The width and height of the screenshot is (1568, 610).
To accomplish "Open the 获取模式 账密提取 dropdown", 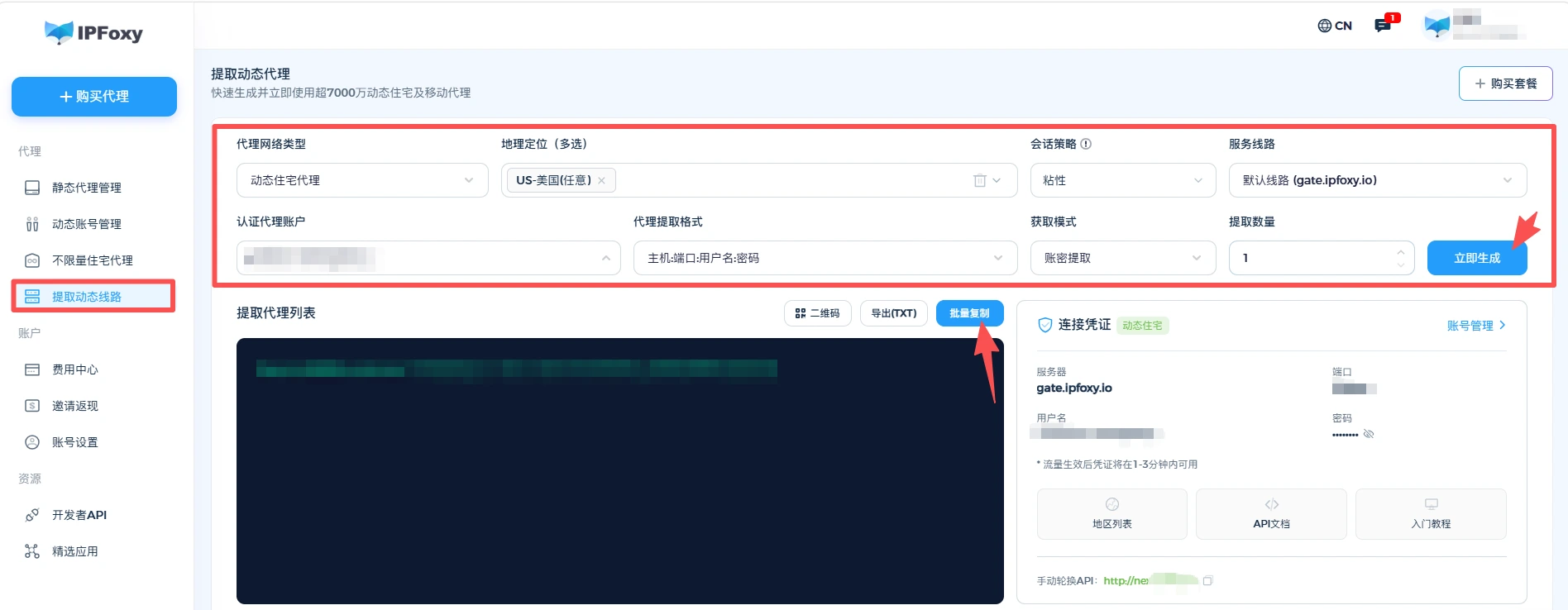I will 1123,258.
